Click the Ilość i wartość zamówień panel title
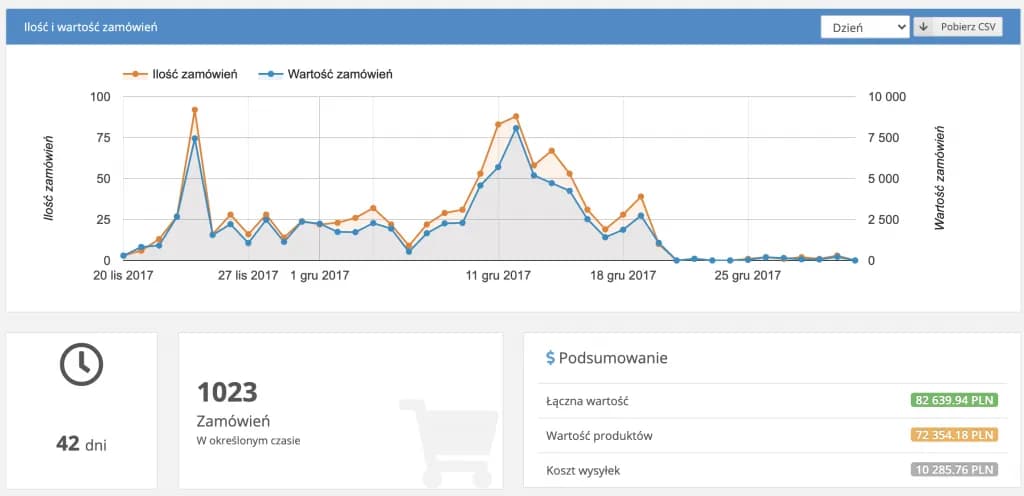 [x=90, y=27]
